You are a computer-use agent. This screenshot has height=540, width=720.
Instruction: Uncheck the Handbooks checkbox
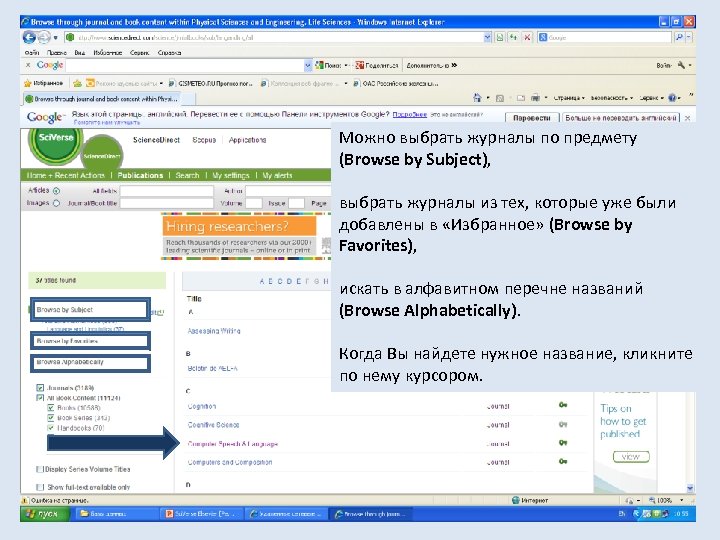tap(51, 428)
